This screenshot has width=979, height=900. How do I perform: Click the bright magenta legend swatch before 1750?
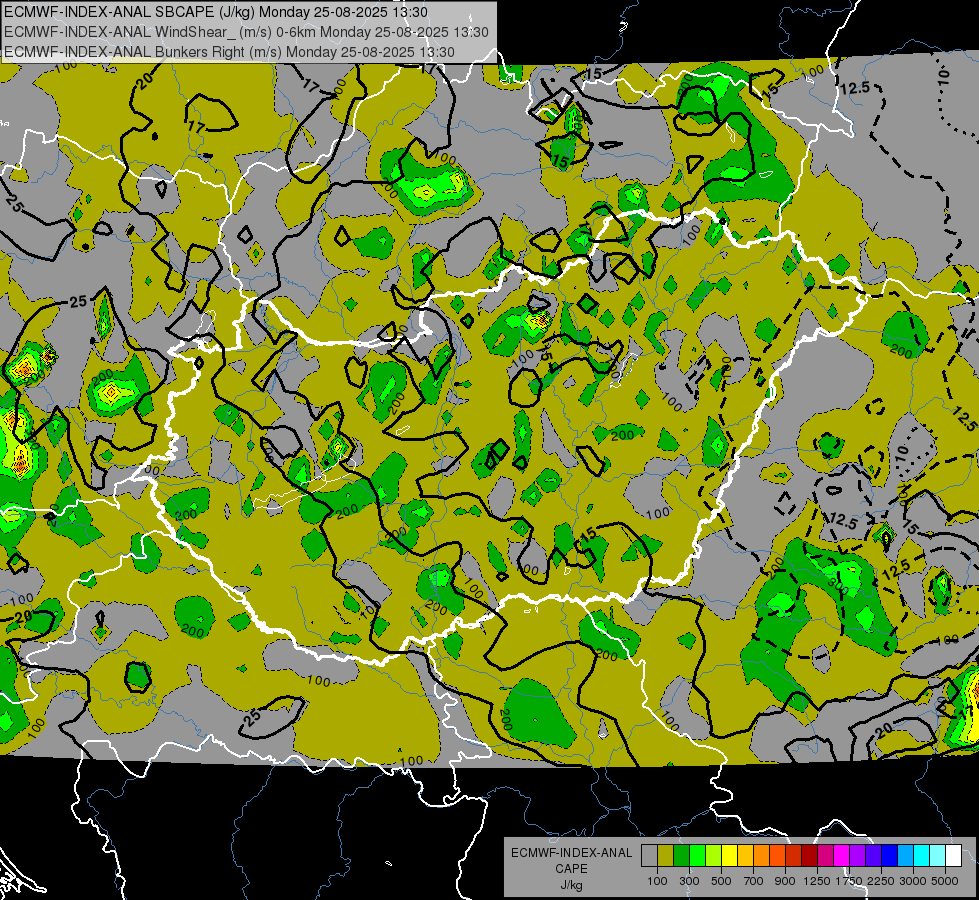(842, 856)
